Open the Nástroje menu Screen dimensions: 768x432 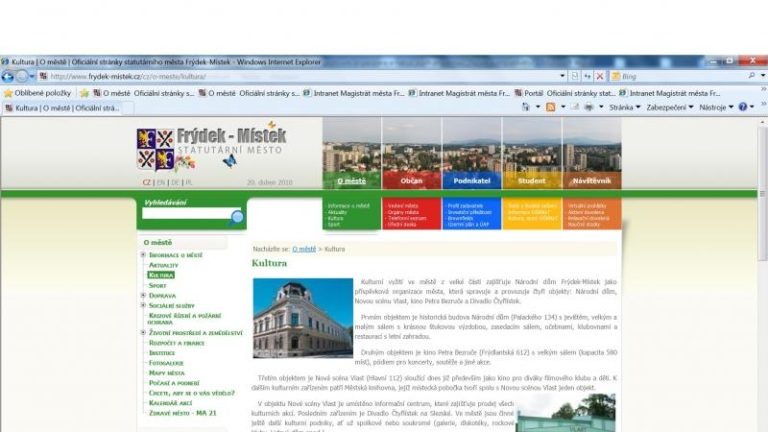[x=716, y=107]
